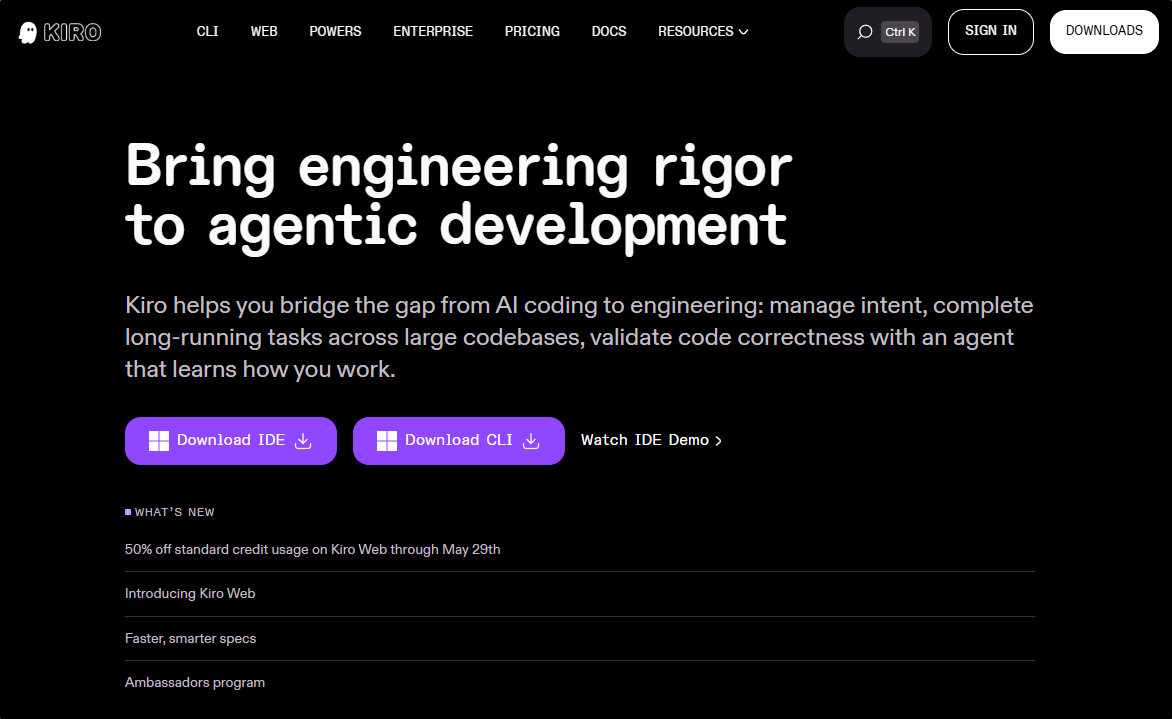Click download arrow icon on Download CLI

click(x=531, y=441)
